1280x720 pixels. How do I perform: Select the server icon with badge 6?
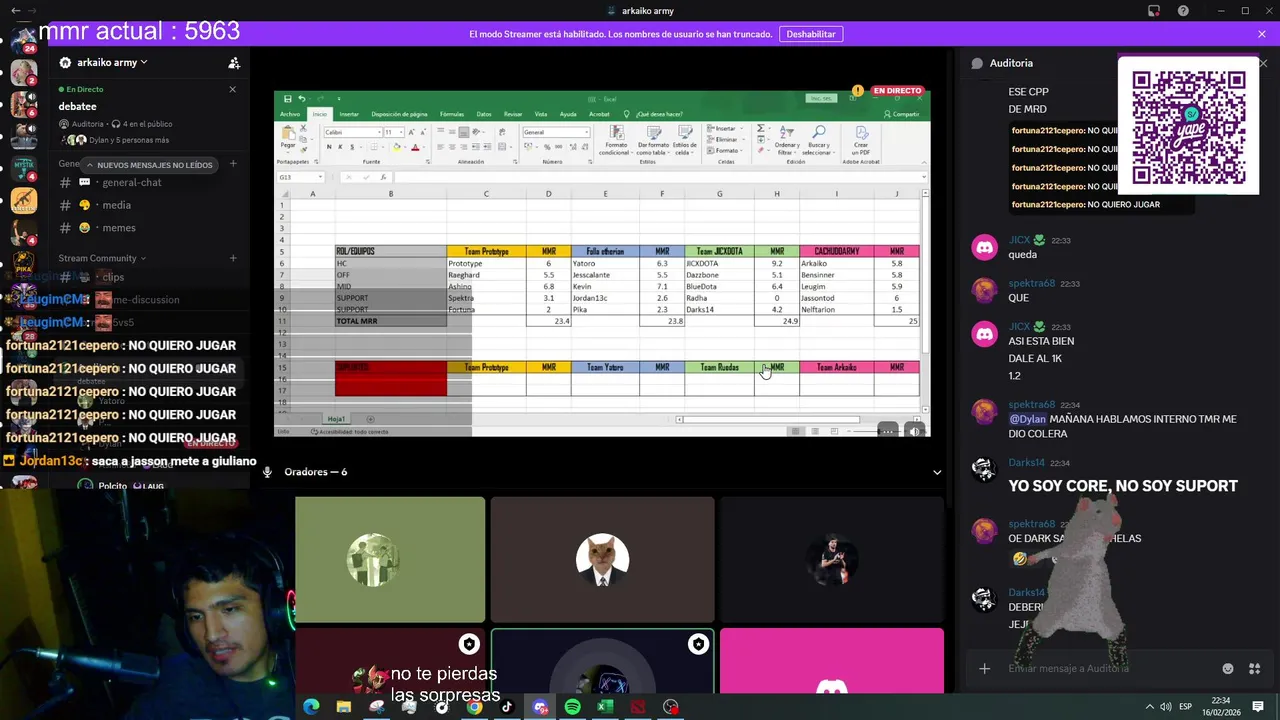tap(23, 105)
